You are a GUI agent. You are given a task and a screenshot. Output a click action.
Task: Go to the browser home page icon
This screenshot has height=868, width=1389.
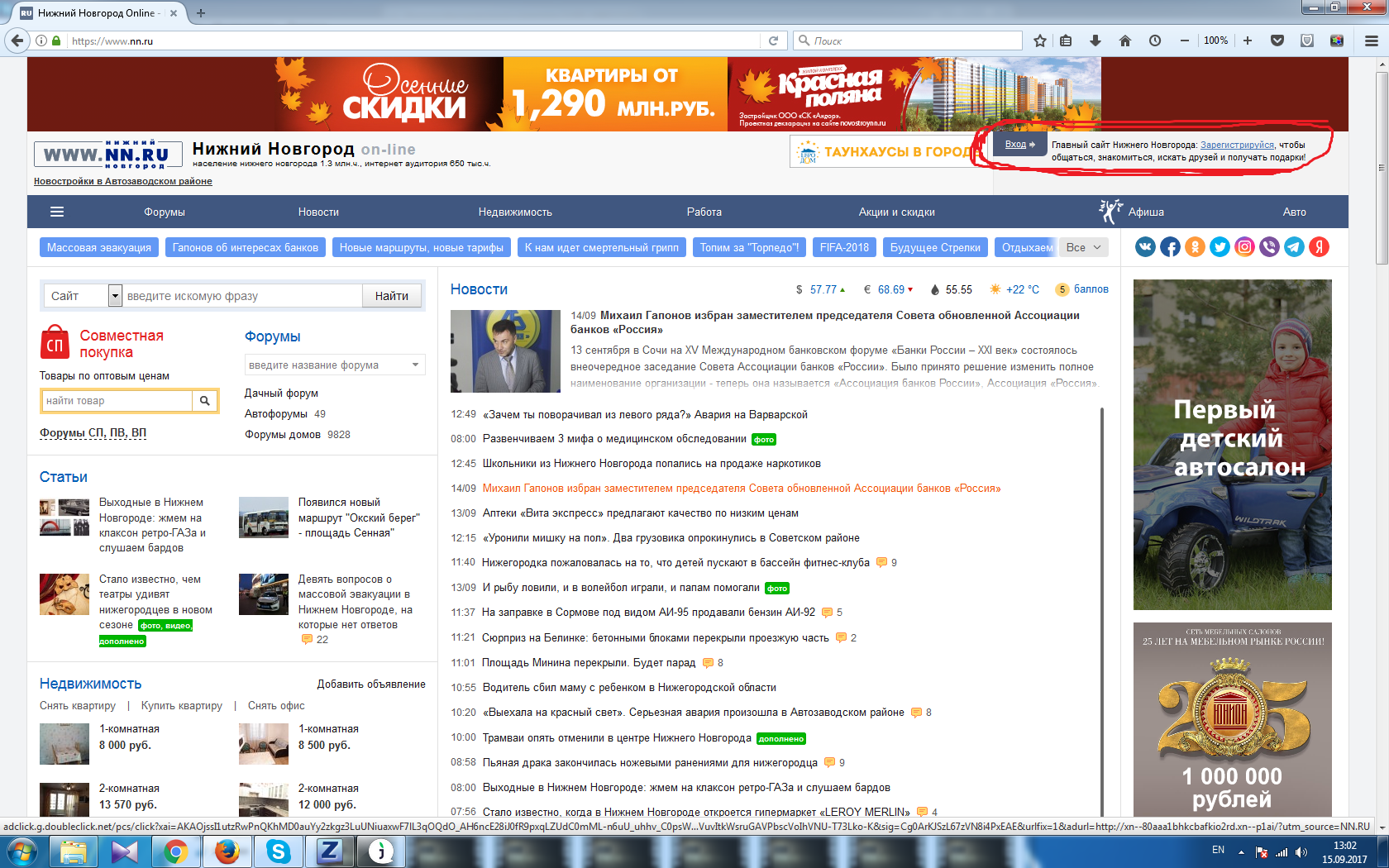point(1125,41)
